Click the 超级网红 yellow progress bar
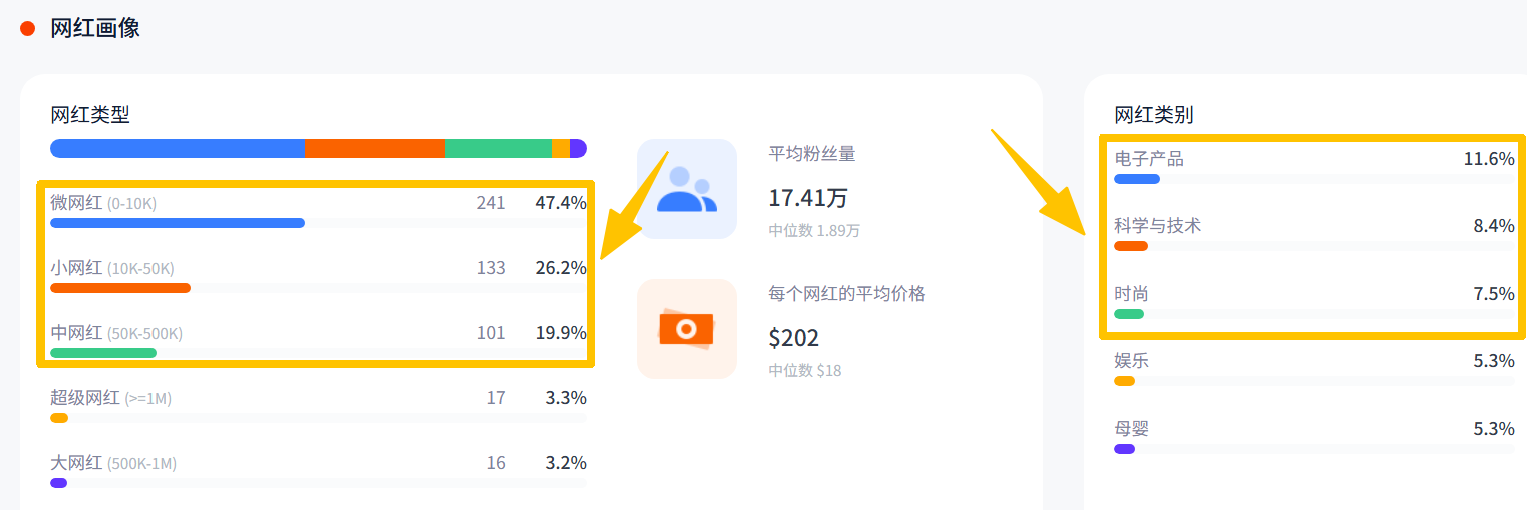This screenshot has width=1527, height=510. [59, 418]
